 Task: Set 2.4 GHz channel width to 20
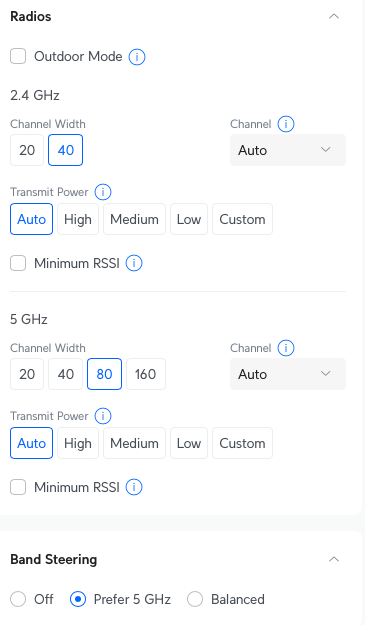tap(27, 150)
